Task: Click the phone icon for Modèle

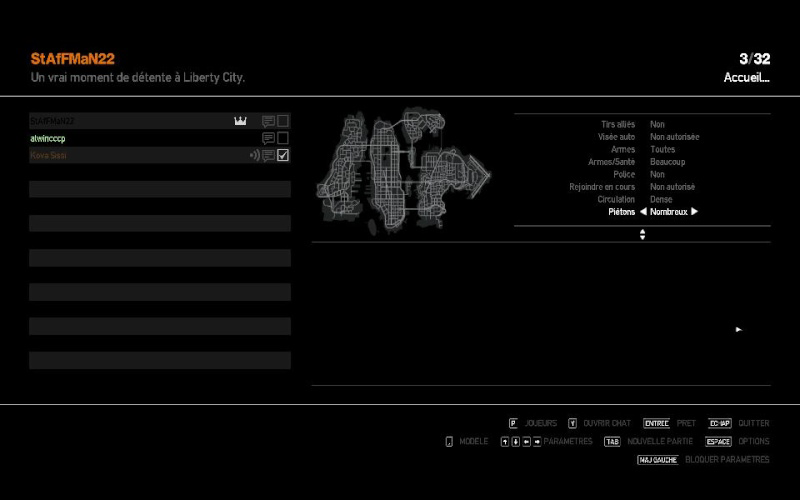Action: 449,441
